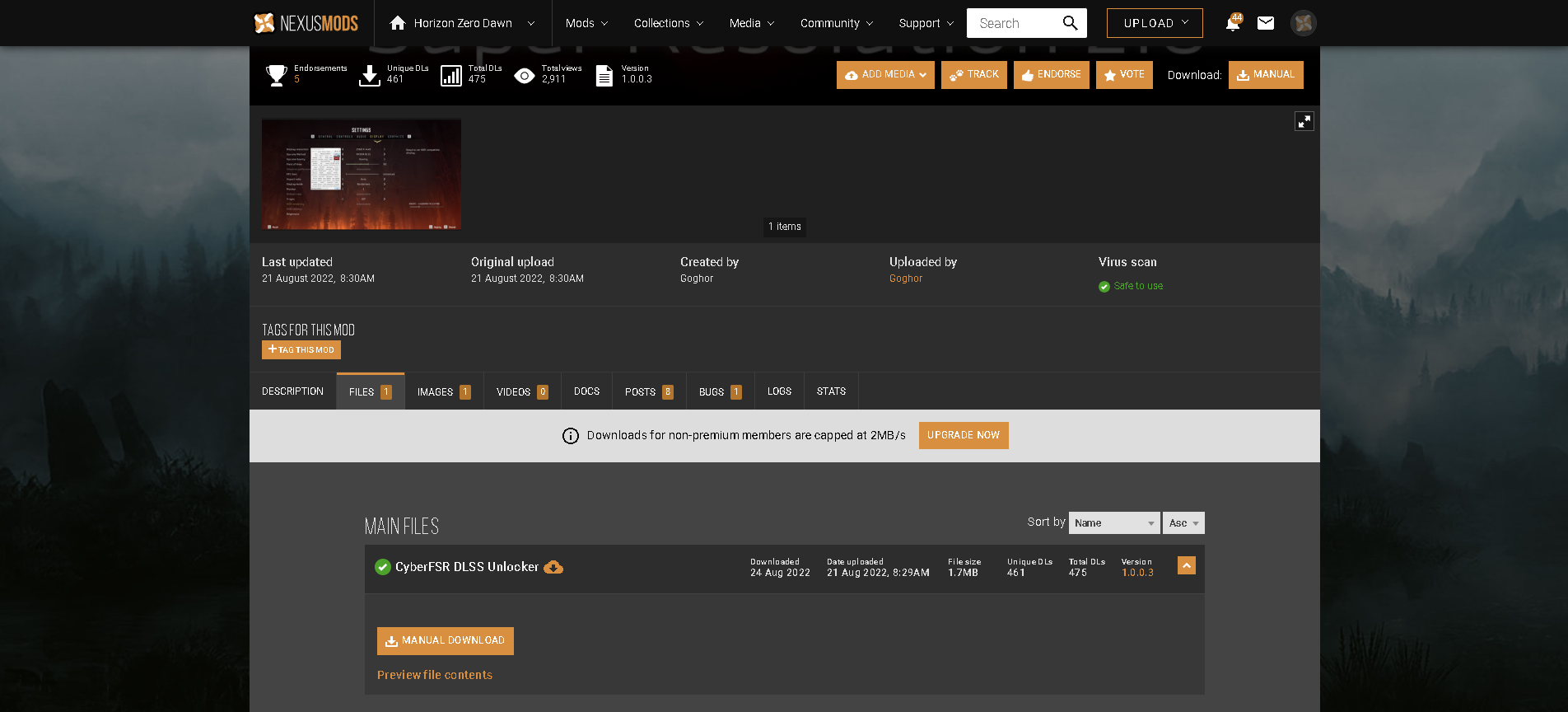Switch to the DESCRIPTION tab
1568x712 pixels.
pyautogui.click(x=292, y=391)
